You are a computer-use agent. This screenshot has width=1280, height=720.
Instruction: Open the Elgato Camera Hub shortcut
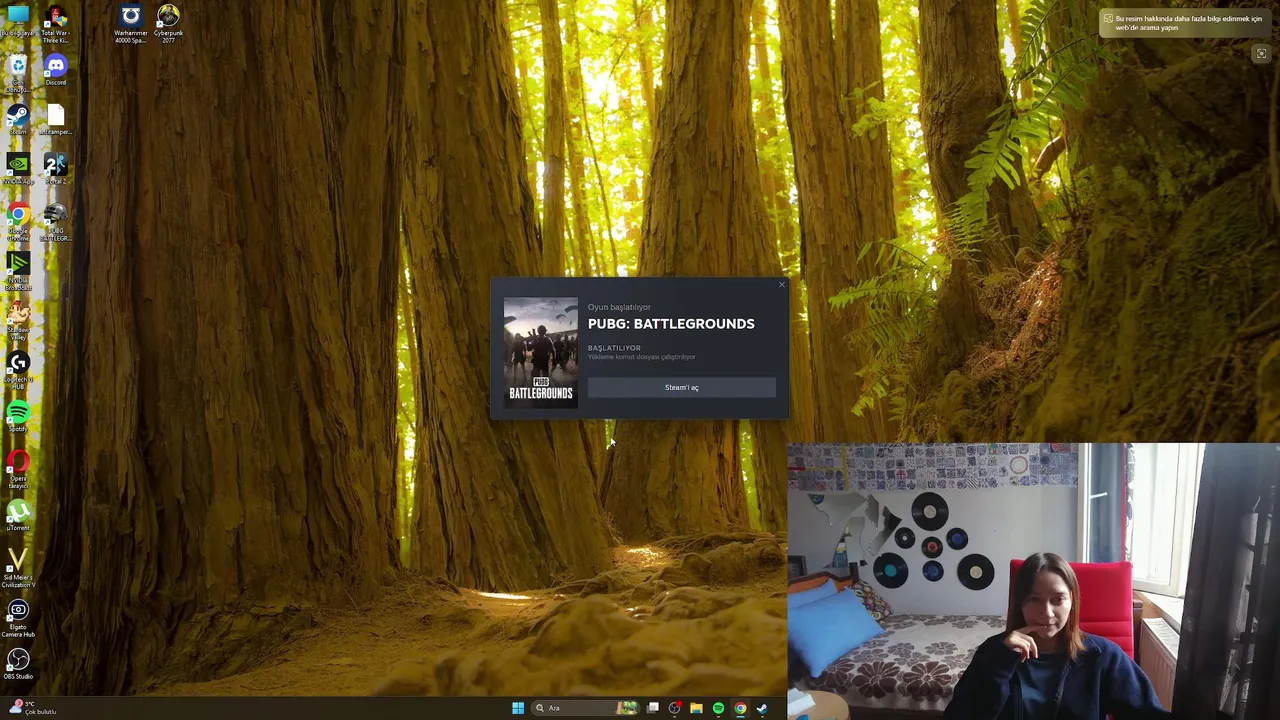(18, 618)
